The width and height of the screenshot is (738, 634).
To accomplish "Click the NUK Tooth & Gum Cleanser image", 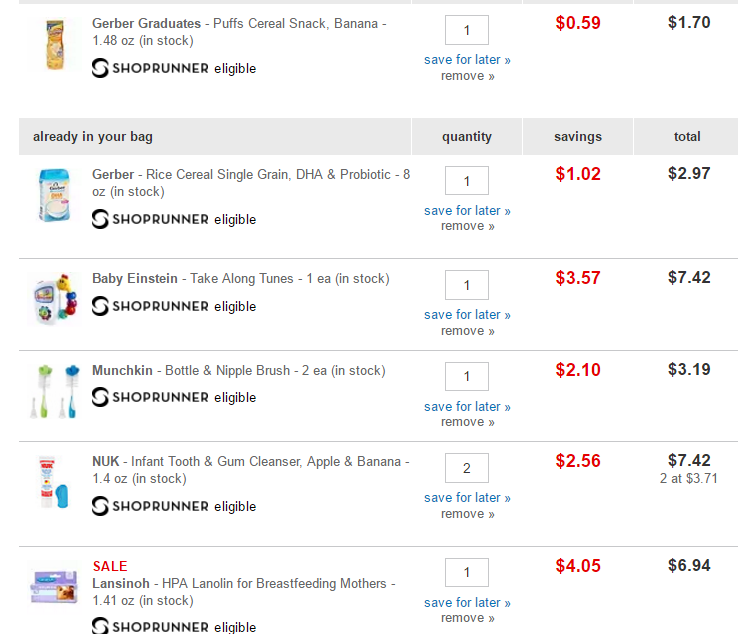I will click(55, 482).
